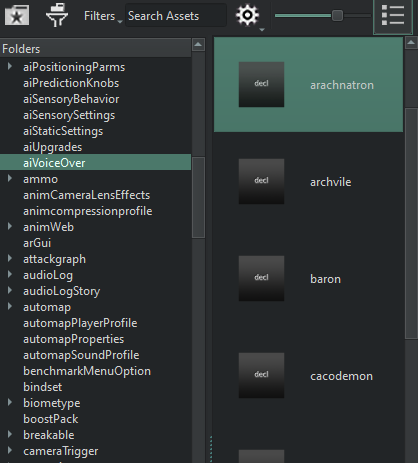Select the archvile decl icon
The height and width of the screenshot is (463, 418).
261,181
